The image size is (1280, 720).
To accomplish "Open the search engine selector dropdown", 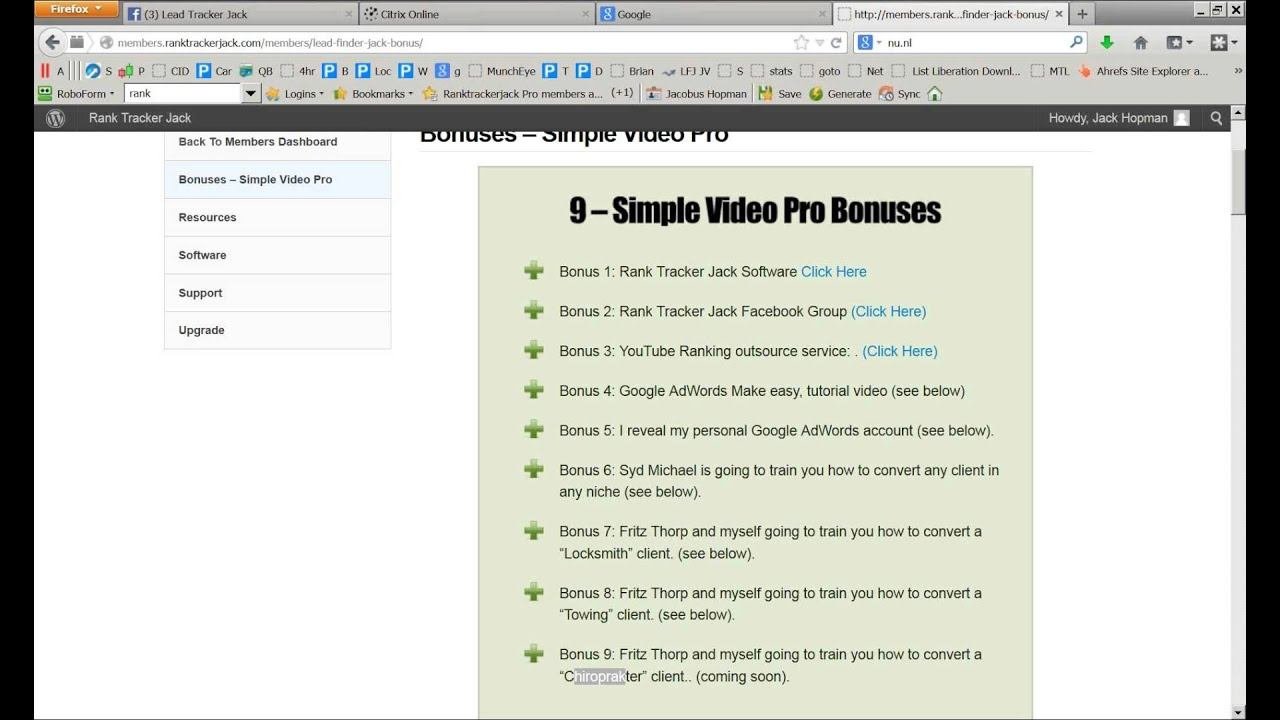I will (868, 43).
